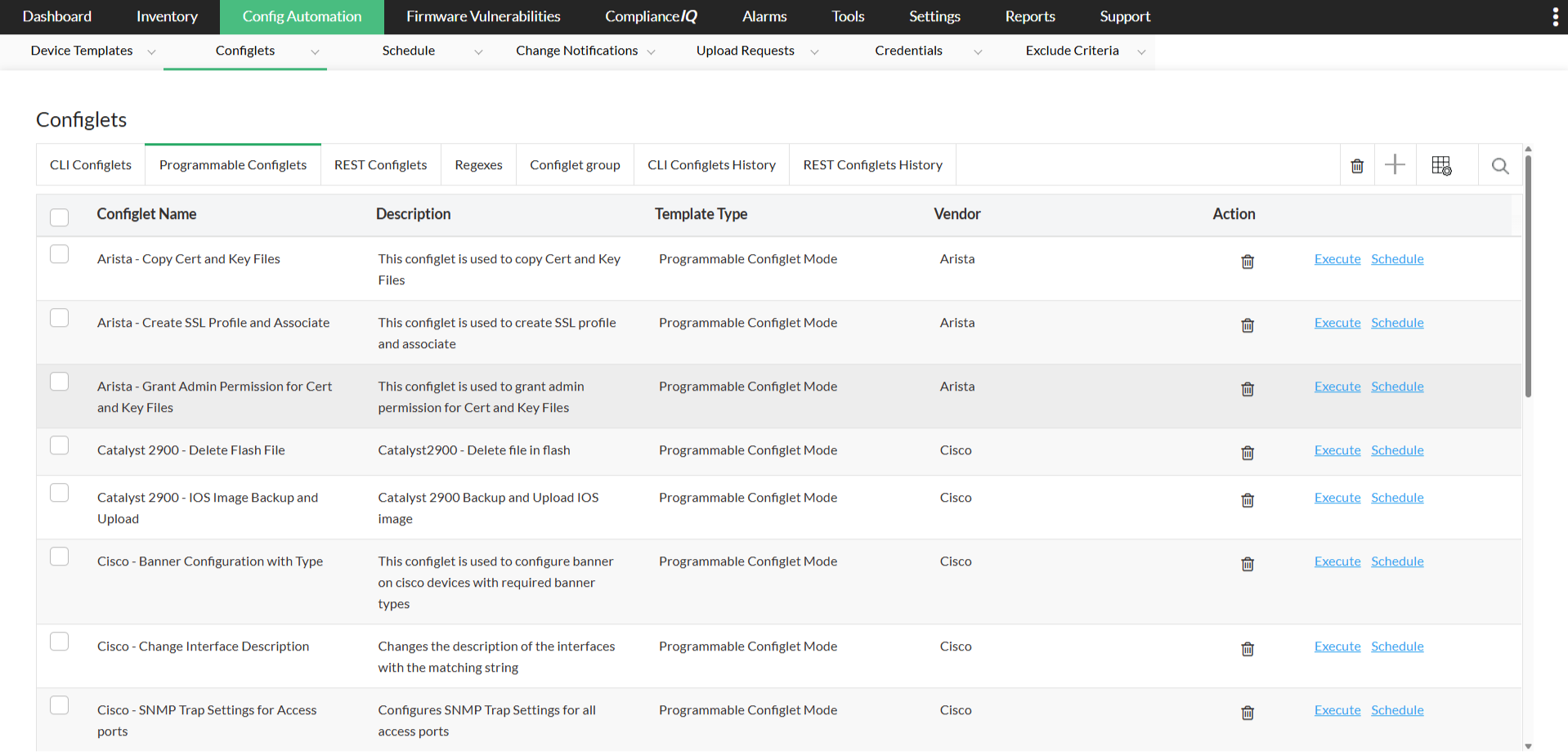Switch to REST Configlets tab

[x=380, y=165]
